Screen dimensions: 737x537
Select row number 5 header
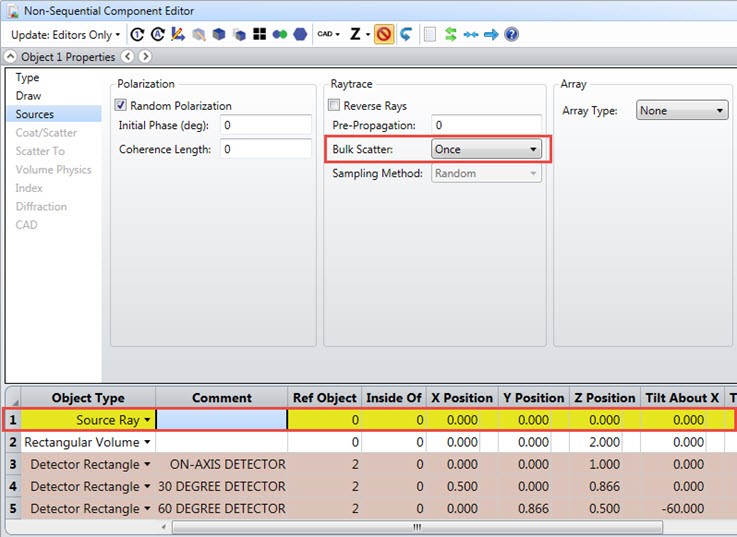pos(13,508)
